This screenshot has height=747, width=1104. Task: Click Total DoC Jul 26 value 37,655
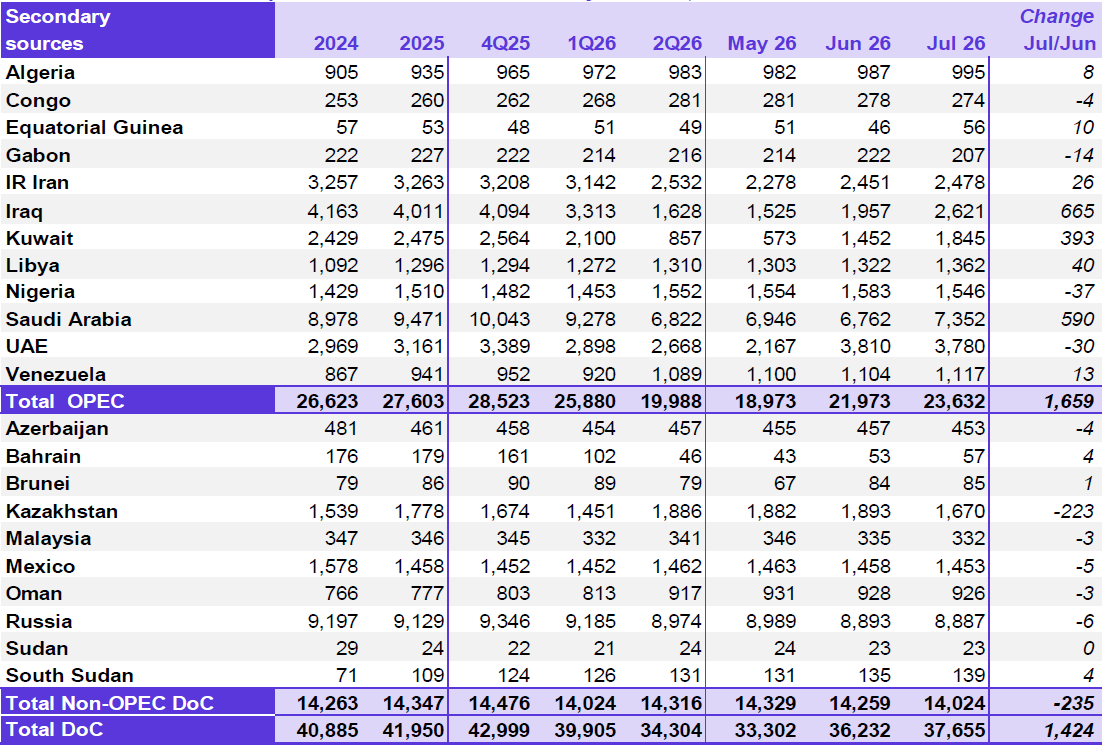[x=954, y=730]
